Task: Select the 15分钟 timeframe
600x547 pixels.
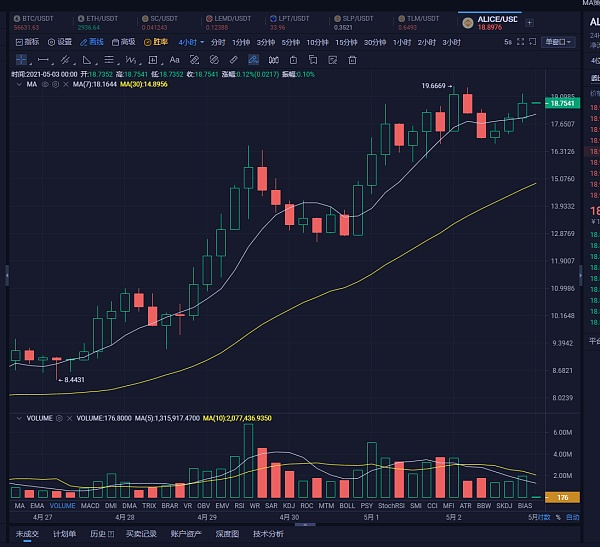Action: pyautogui.click(x=346, y=42)
